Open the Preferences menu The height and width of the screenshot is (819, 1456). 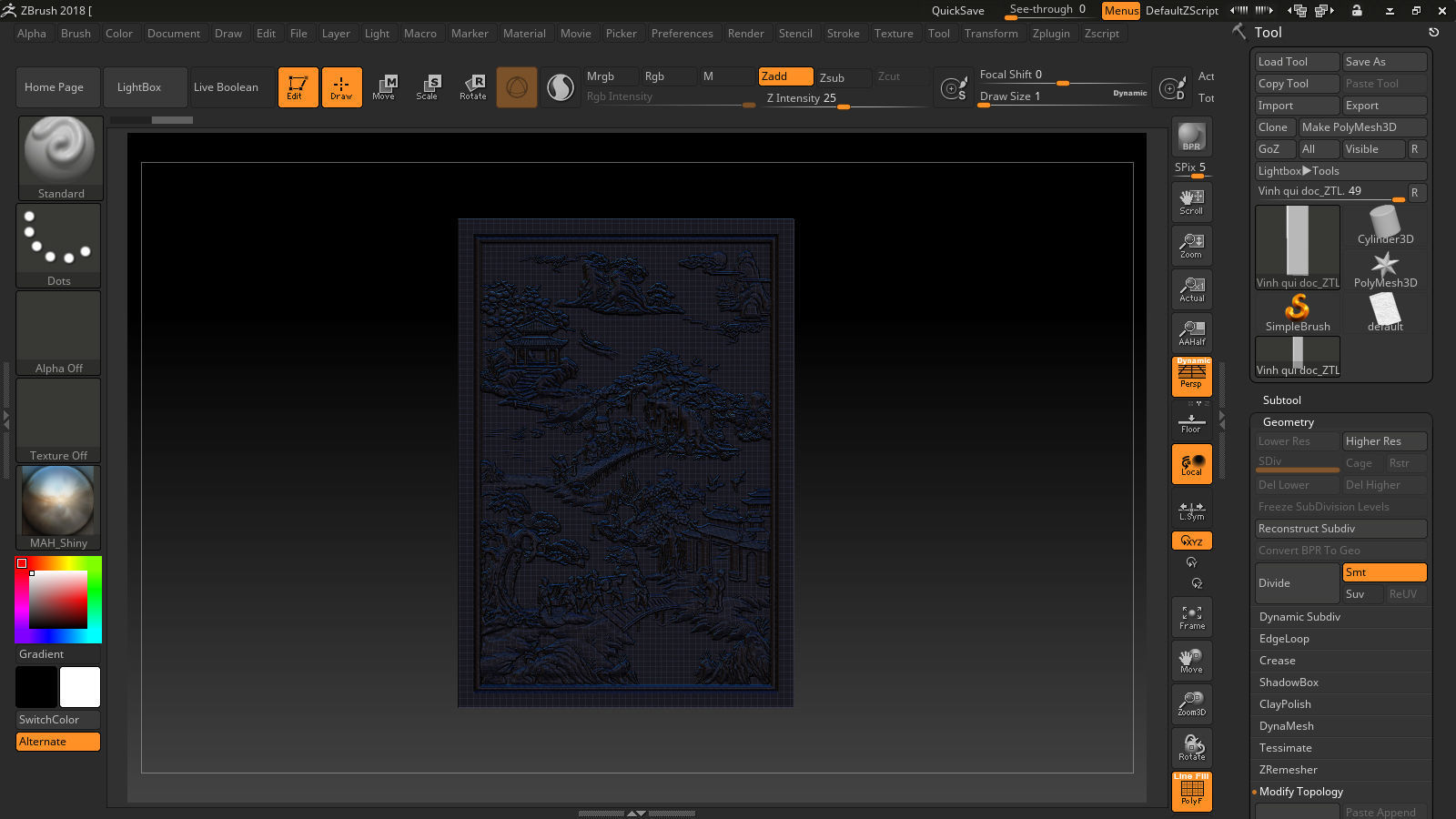tap(682, 34)
